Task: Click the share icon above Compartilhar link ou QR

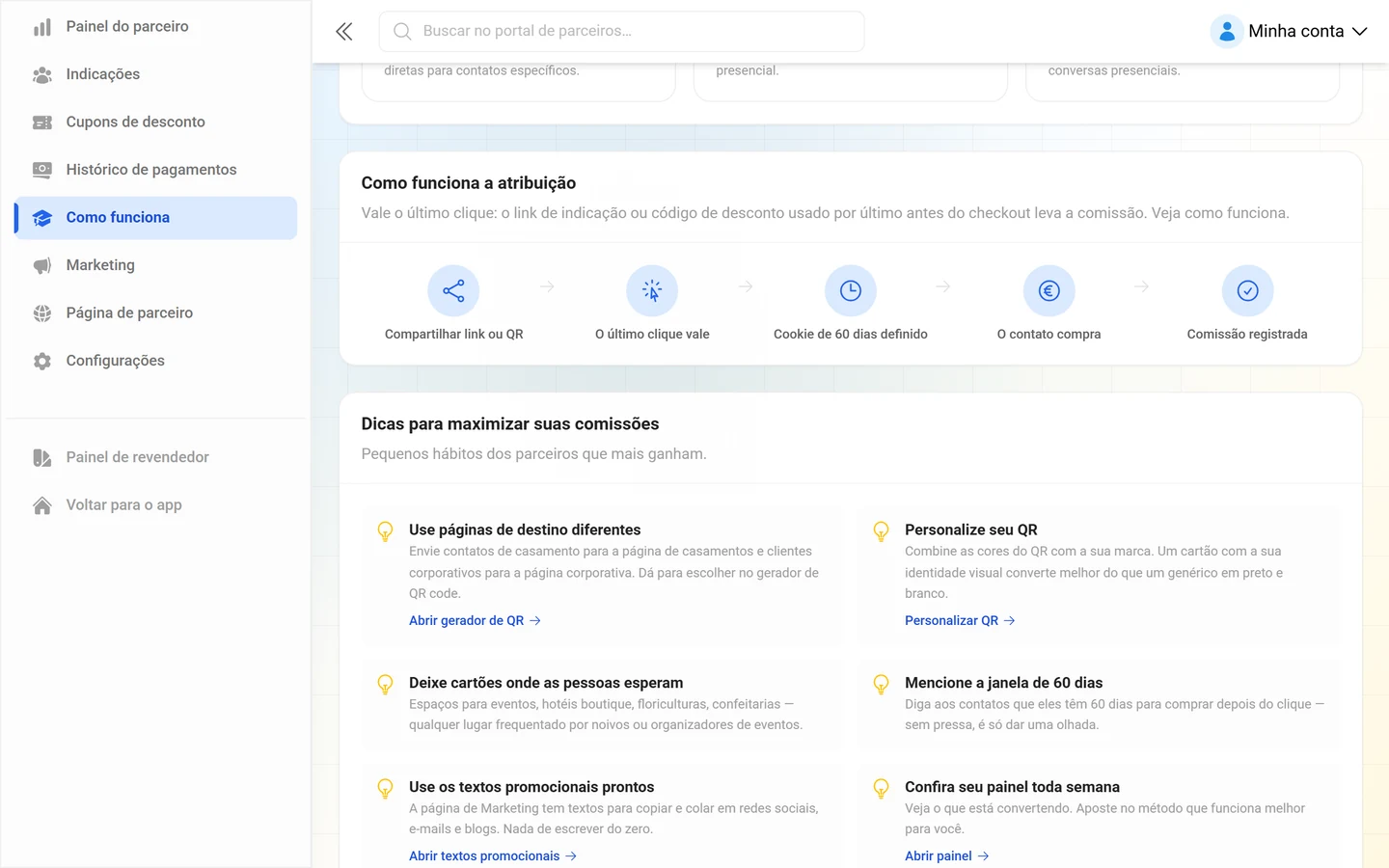Action: tap(453, 290)
